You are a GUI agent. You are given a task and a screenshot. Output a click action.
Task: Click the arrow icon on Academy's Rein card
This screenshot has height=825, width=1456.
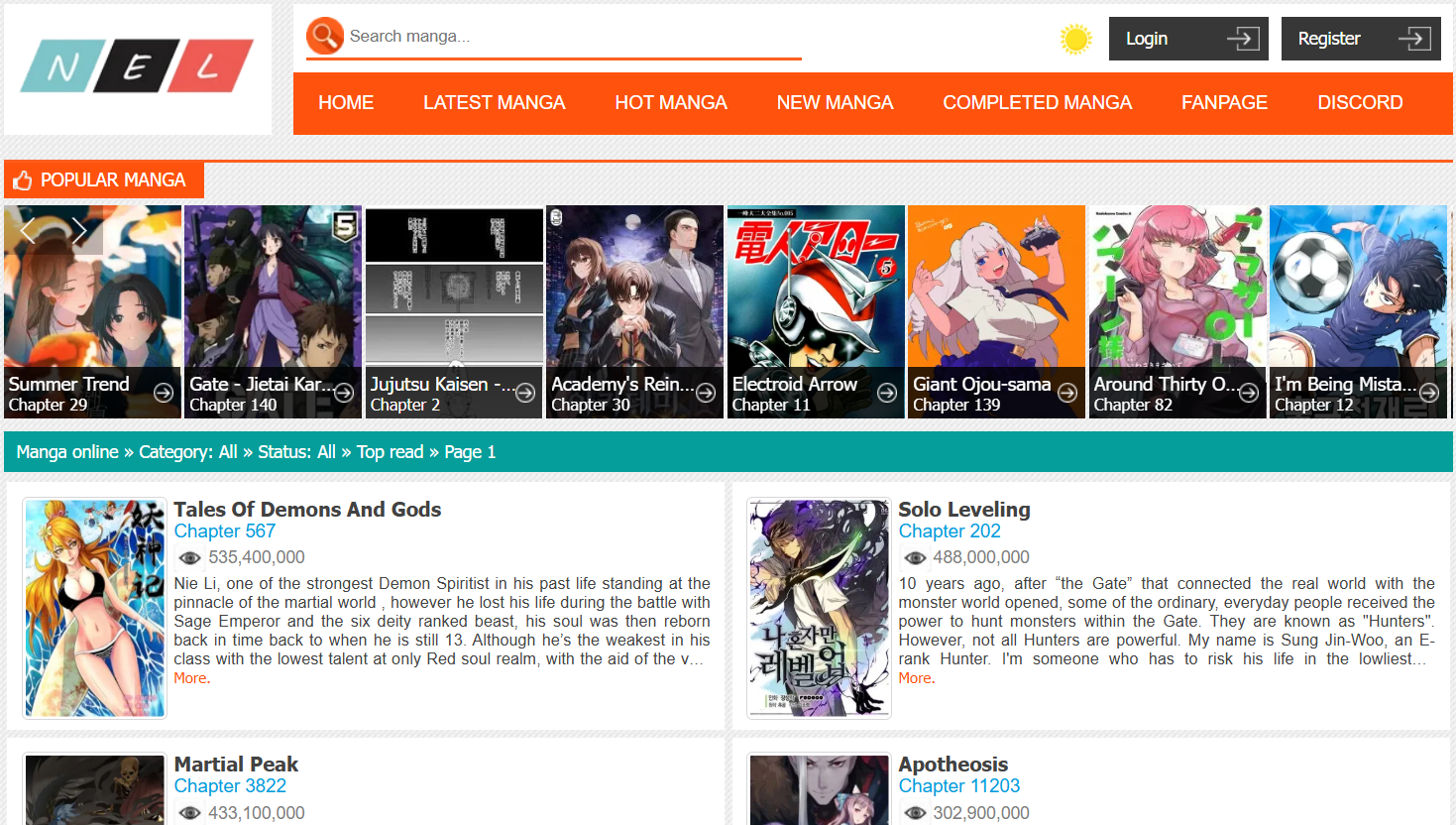pyautogui.click(x=706, y=394)
